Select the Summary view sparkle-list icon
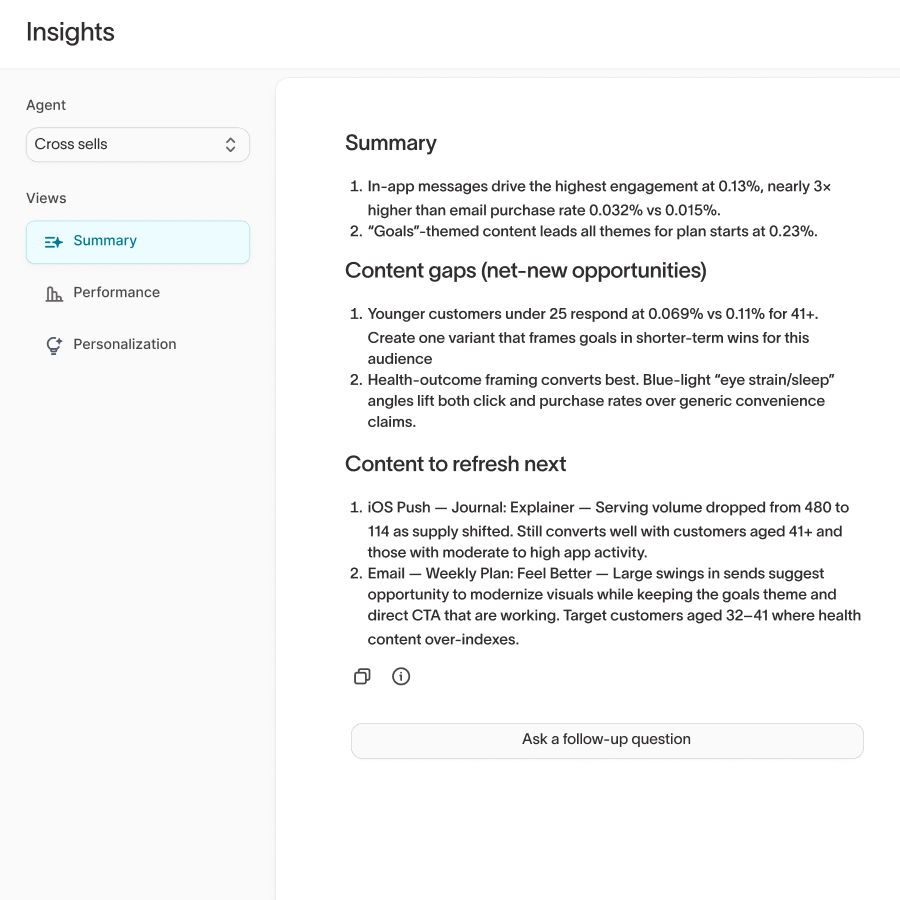 coord(52,241)
